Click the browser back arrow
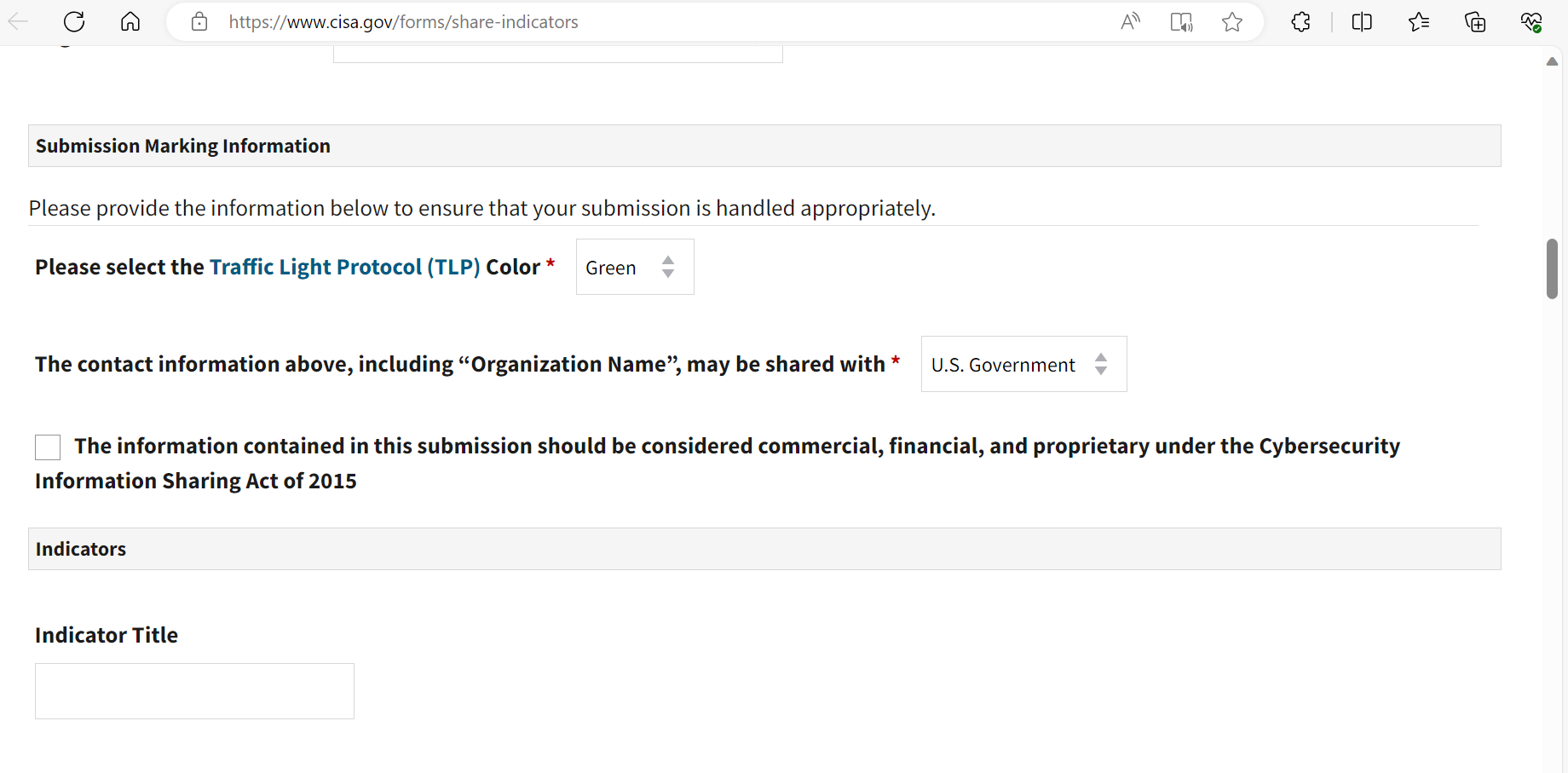 pos(18,22)
